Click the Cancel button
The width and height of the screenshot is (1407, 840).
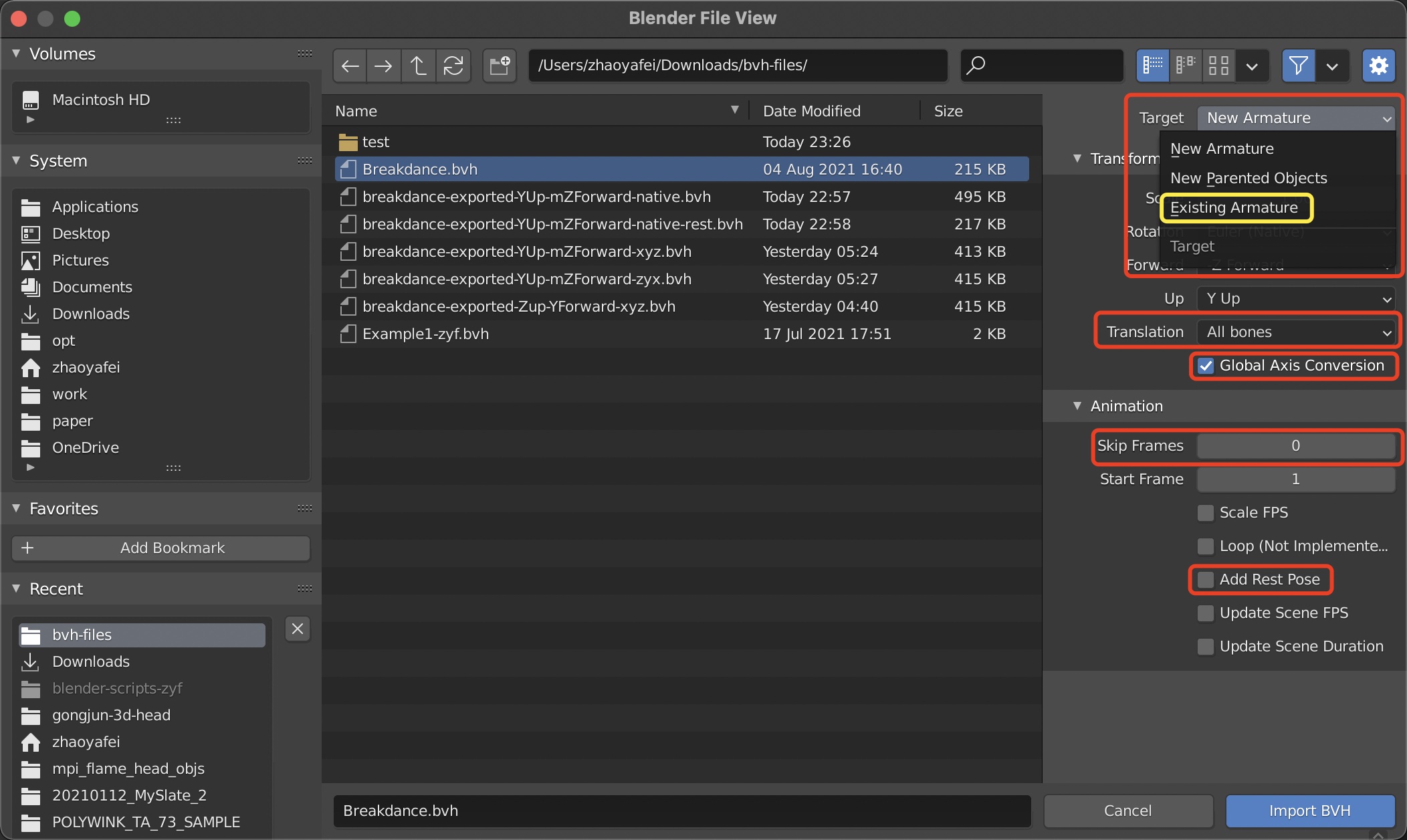point(1127,811)
